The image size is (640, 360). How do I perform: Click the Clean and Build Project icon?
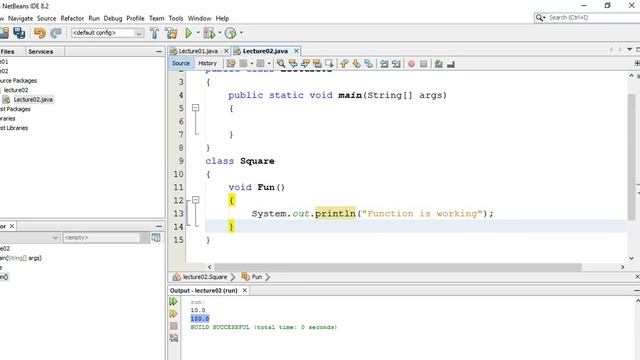coord(171,33)
